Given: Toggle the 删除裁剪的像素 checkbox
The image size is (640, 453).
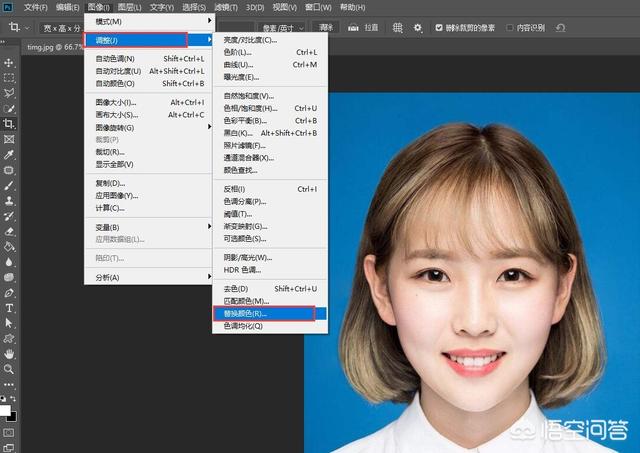Looking at the screenshot, I should click(439, 28).
